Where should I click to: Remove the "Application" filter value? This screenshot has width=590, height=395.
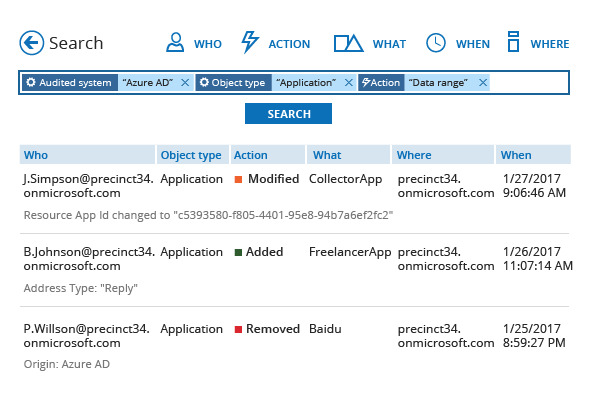click(349, 82)
